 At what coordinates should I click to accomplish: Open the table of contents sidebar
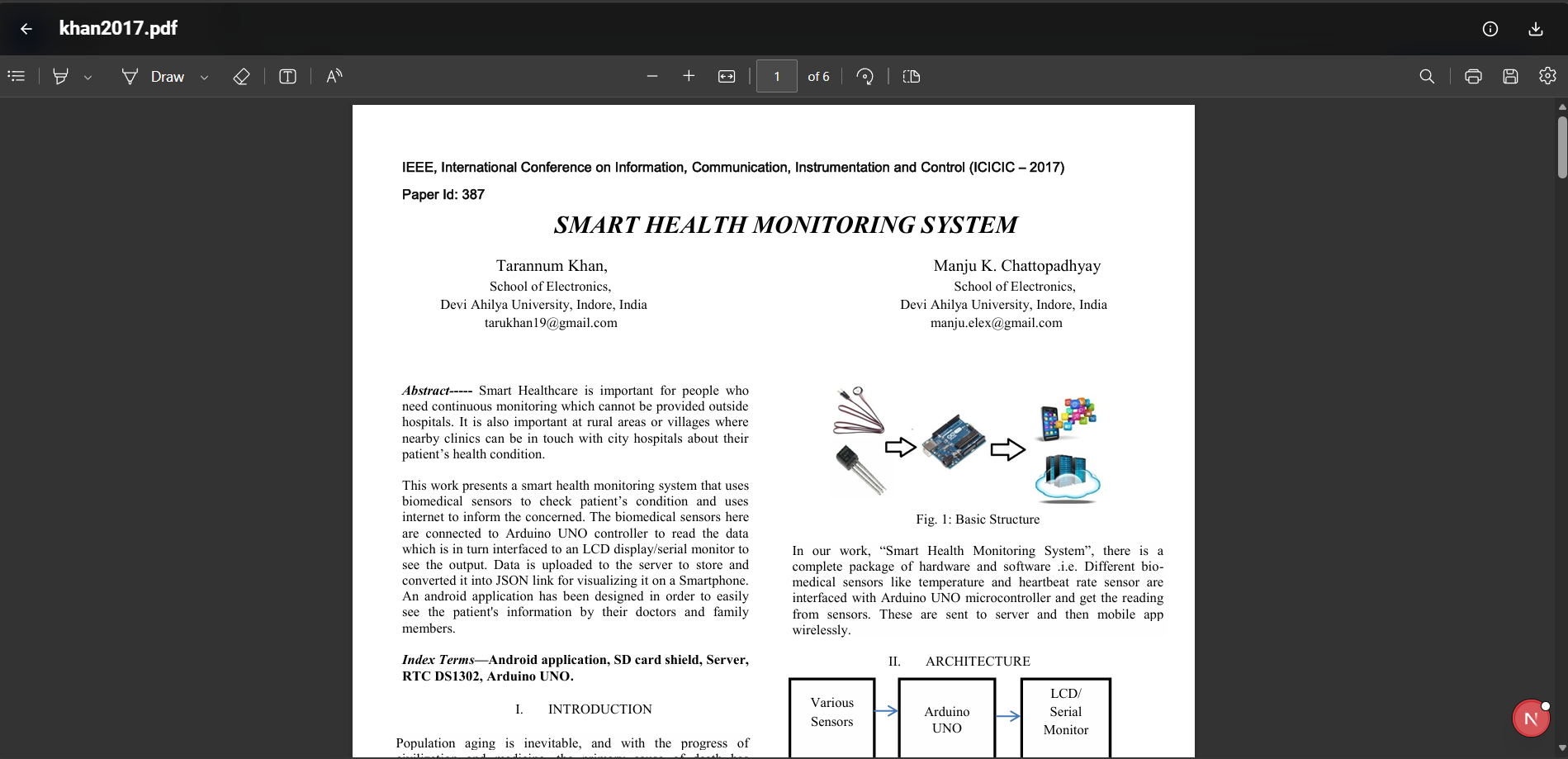click(17, 76)
